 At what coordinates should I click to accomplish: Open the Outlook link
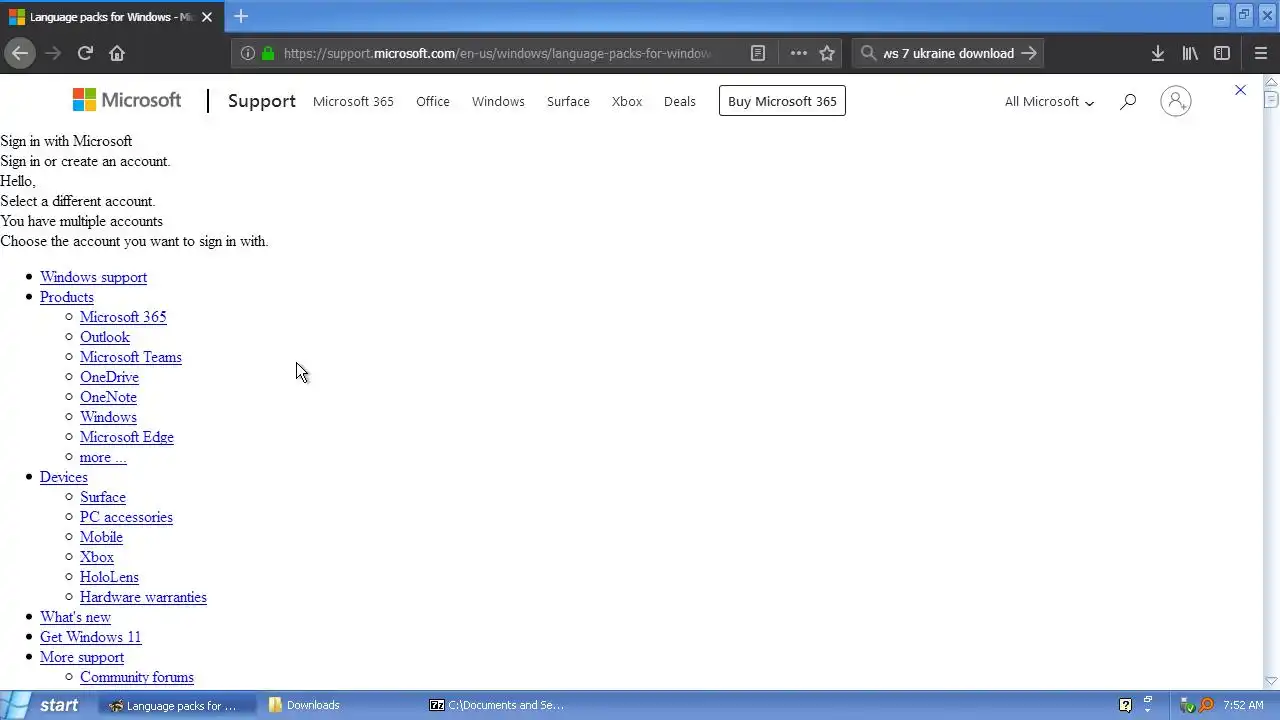(x=105, y=337)
